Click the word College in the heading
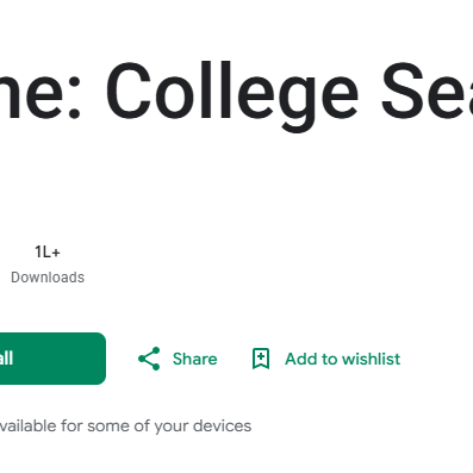 (x=232, y=95)
